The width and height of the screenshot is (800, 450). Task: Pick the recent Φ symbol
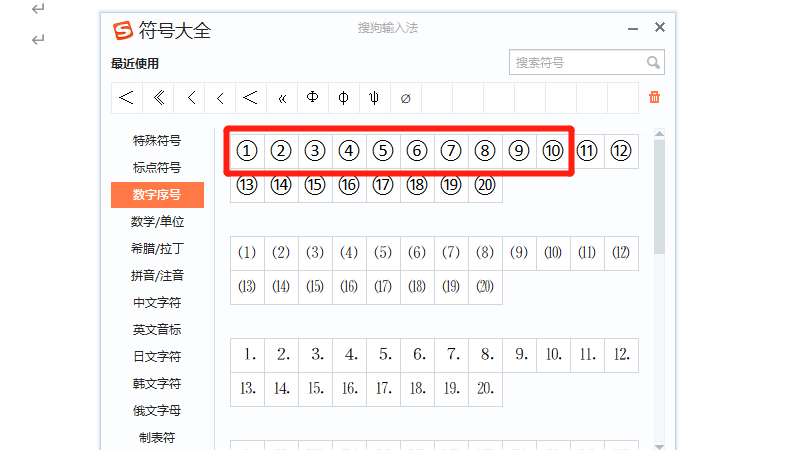(x=312, y=98)
